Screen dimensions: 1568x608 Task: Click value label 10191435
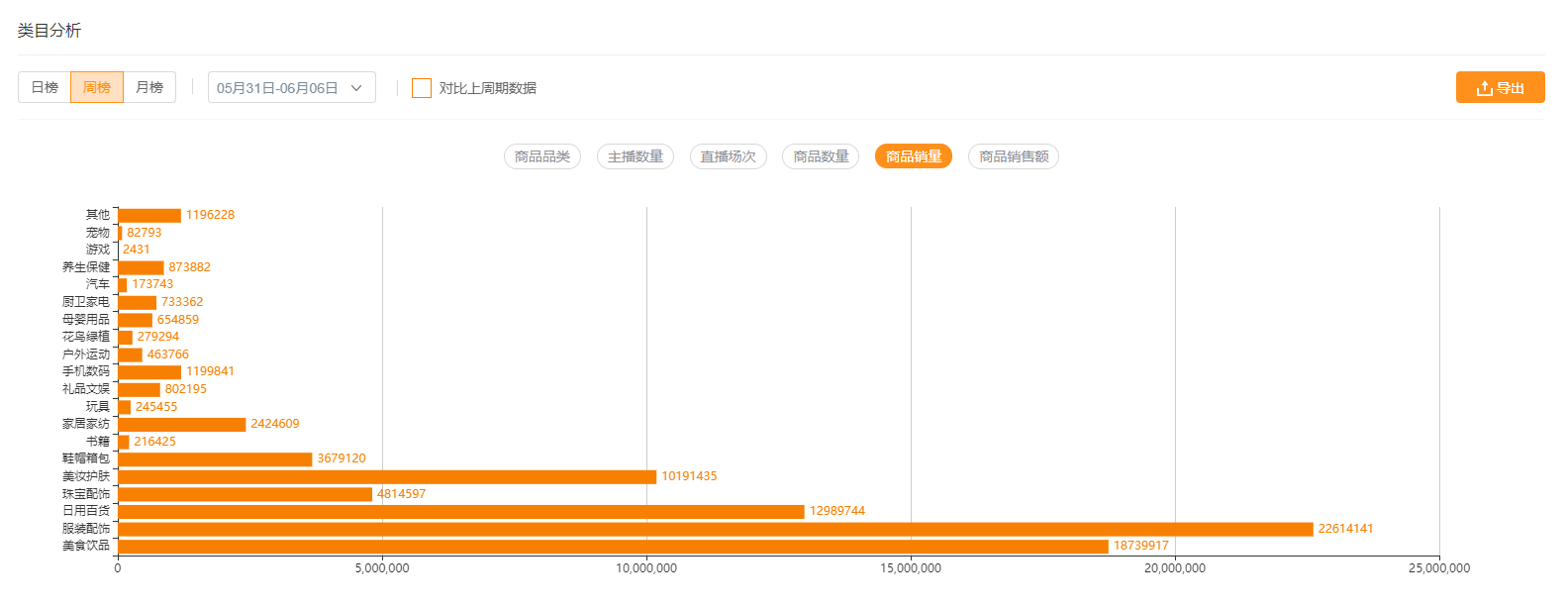pyautogui.click(x=689, y=476)
